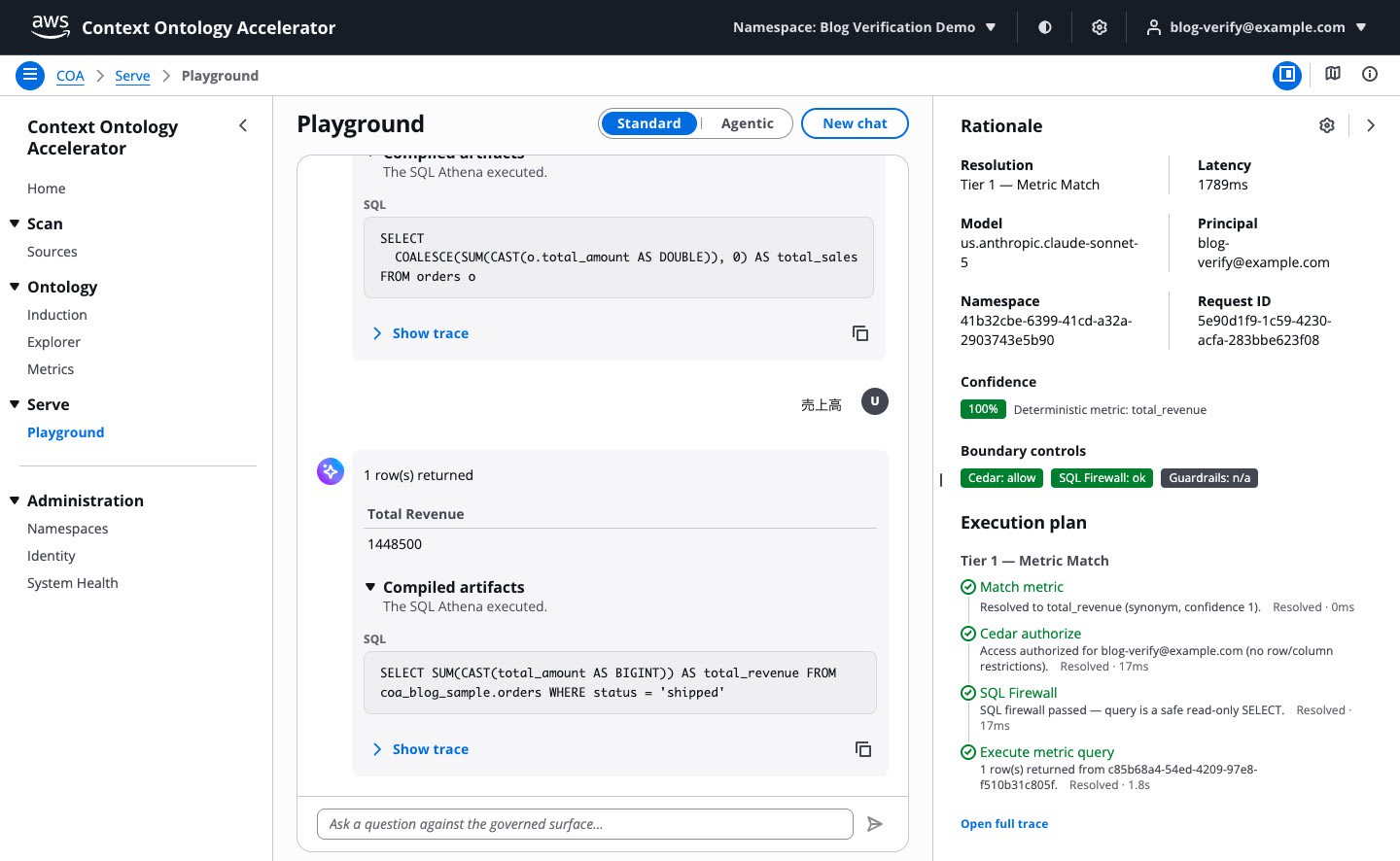Viewport: 1400px width, 861px height.
Task: Collapse the Rationale panel with the chevron
Action: (1371, 125)
